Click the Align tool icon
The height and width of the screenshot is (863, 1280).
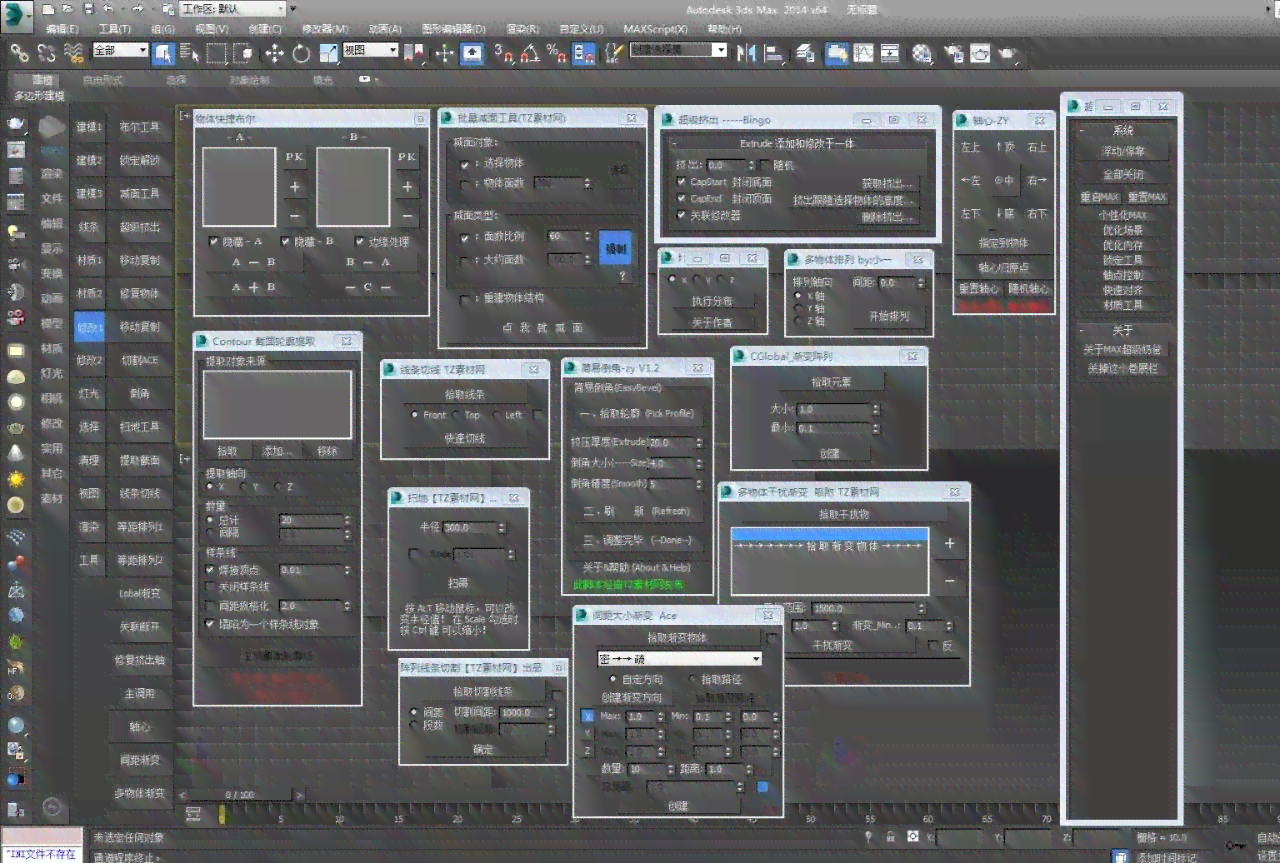[775, 52]
